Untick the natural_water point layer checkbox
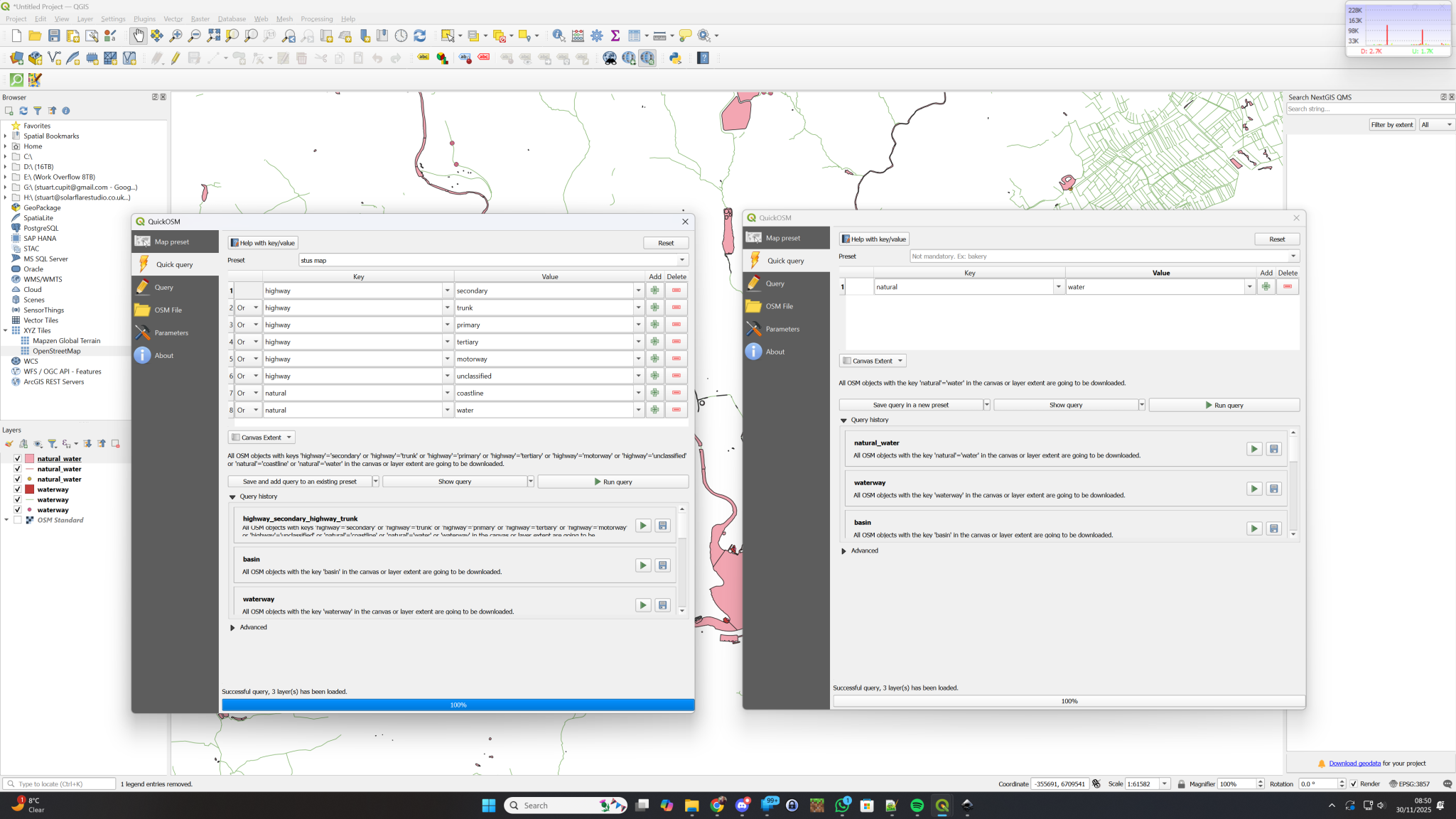This screenshot has height=819, width=1456. pos(18,479)
